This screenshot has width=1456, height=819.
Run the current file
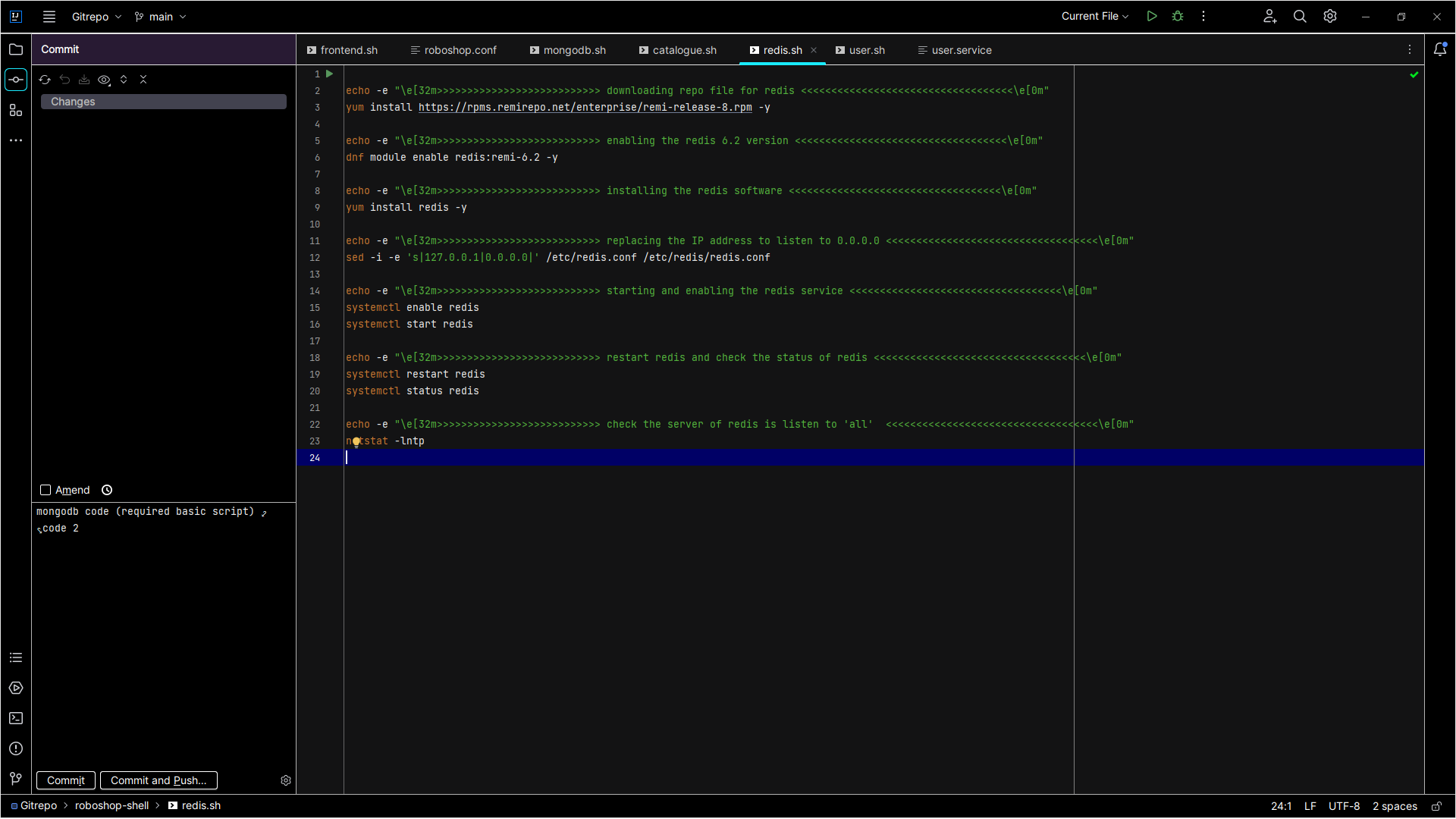click(x=1152, y=16)
